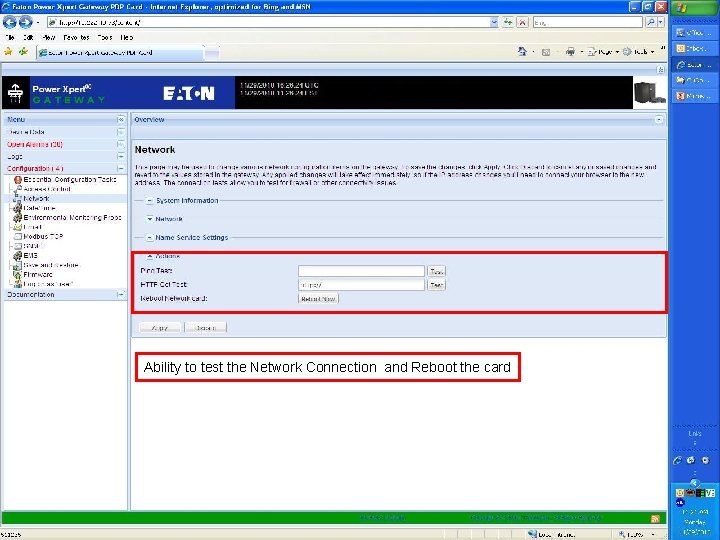
Task: Click Essential Configuration Tasks tree icon
Action: pyautogui.click(x=18, y=180)
